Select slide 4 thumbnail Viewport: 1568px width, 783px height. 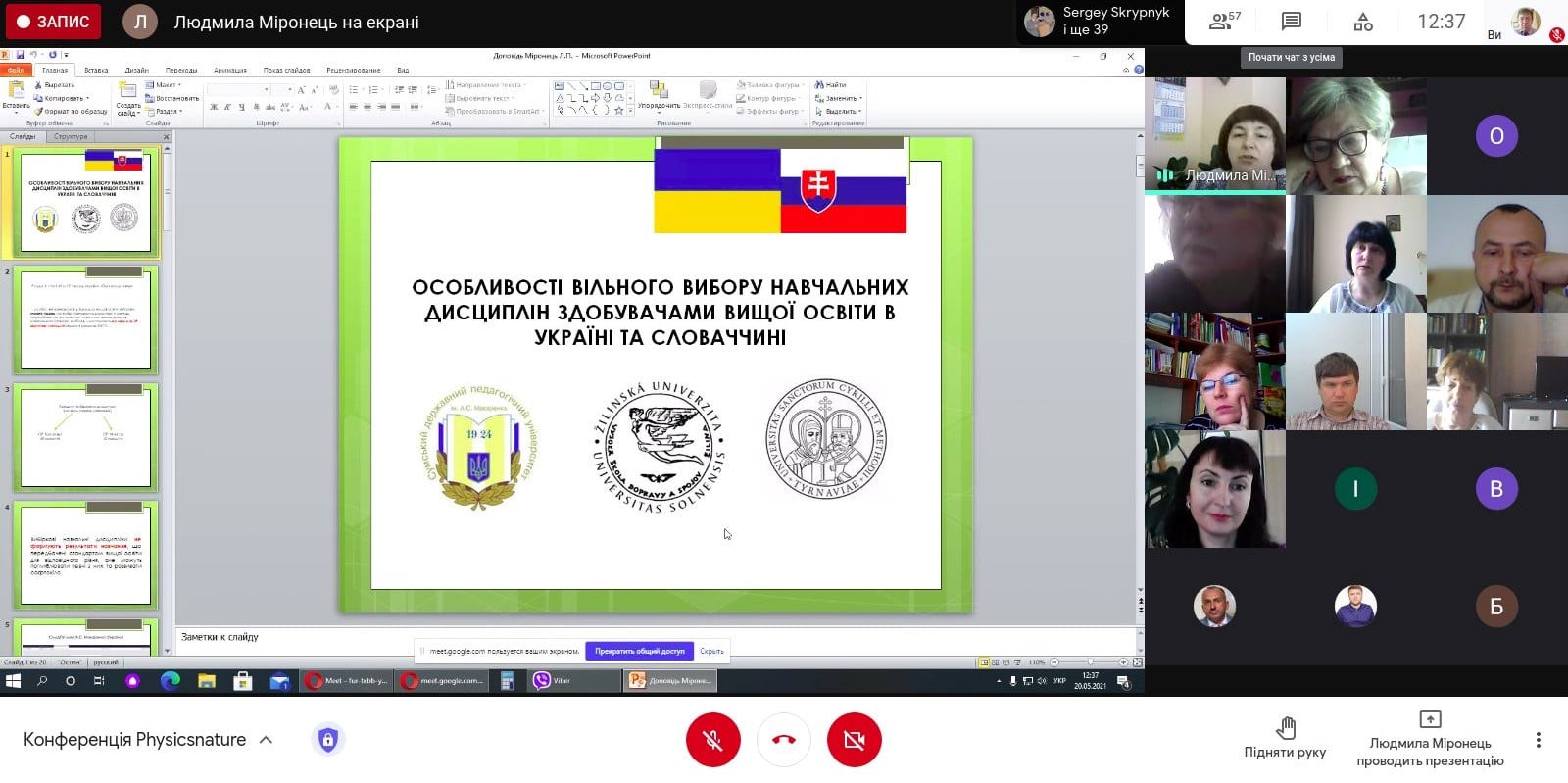click(85, 555)
